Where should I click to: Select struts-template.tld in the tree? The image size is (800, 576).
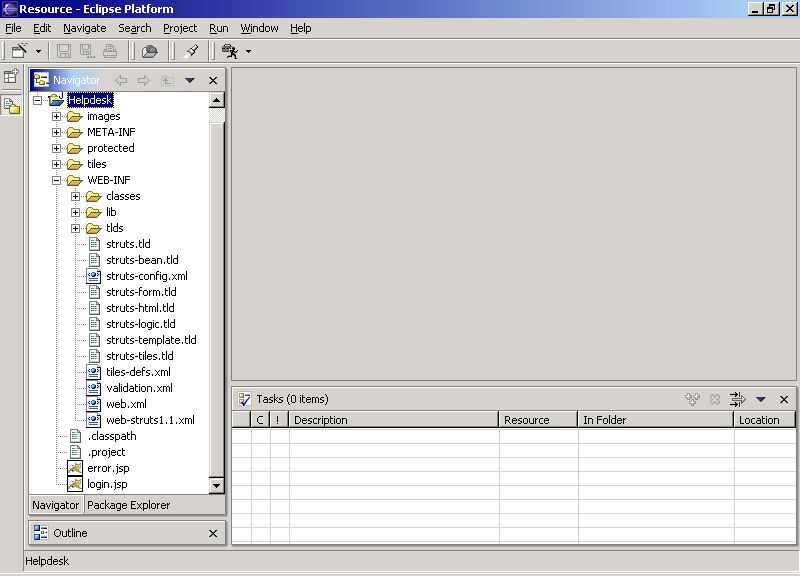[151, 340]
